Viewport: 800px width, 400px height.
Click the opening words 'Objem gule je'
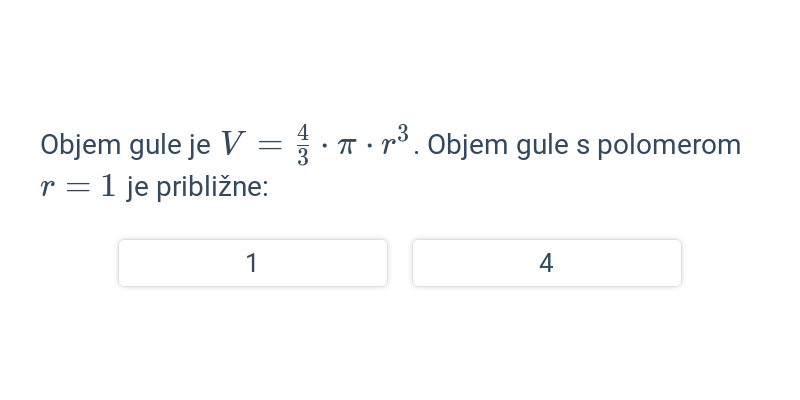[x=126, y=145]
